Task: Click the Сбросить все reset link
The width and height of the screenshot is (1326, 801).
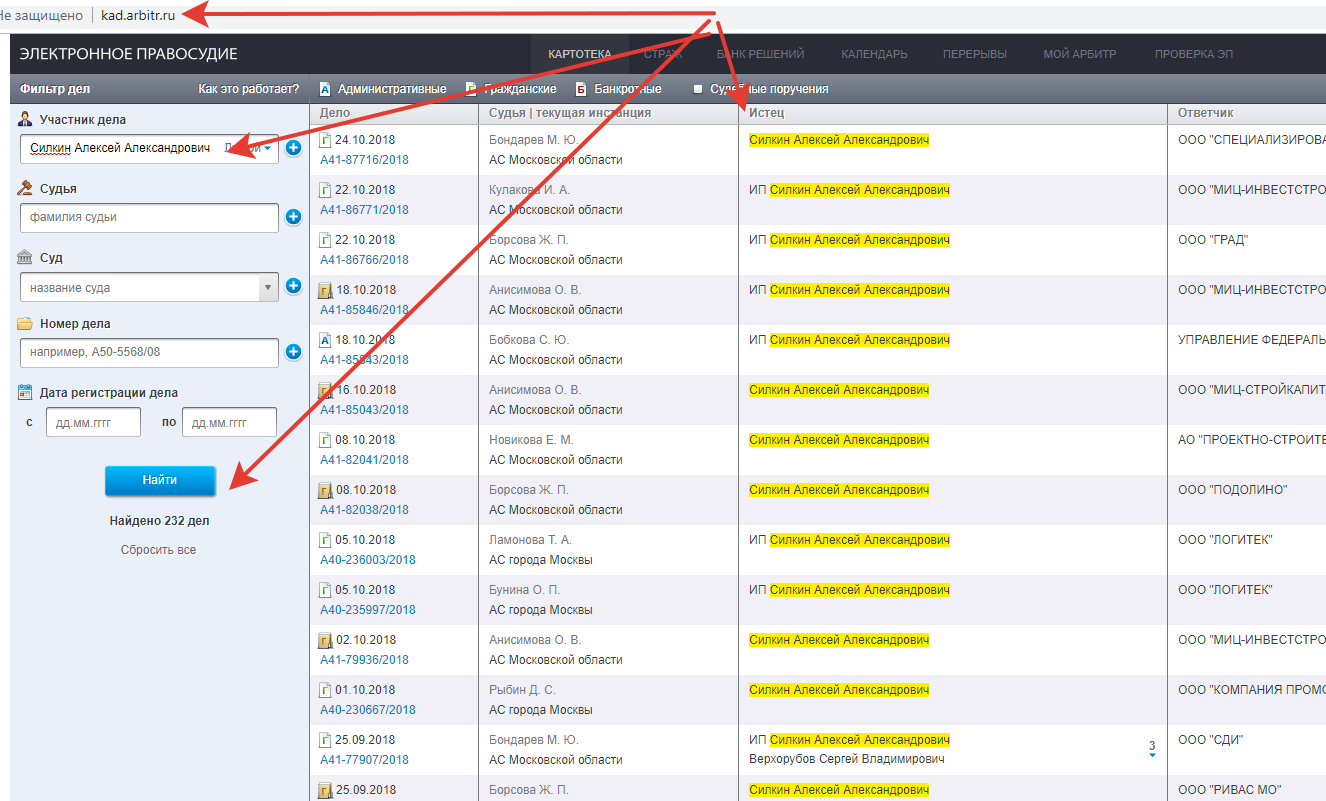Action: (x=159, y=550)
